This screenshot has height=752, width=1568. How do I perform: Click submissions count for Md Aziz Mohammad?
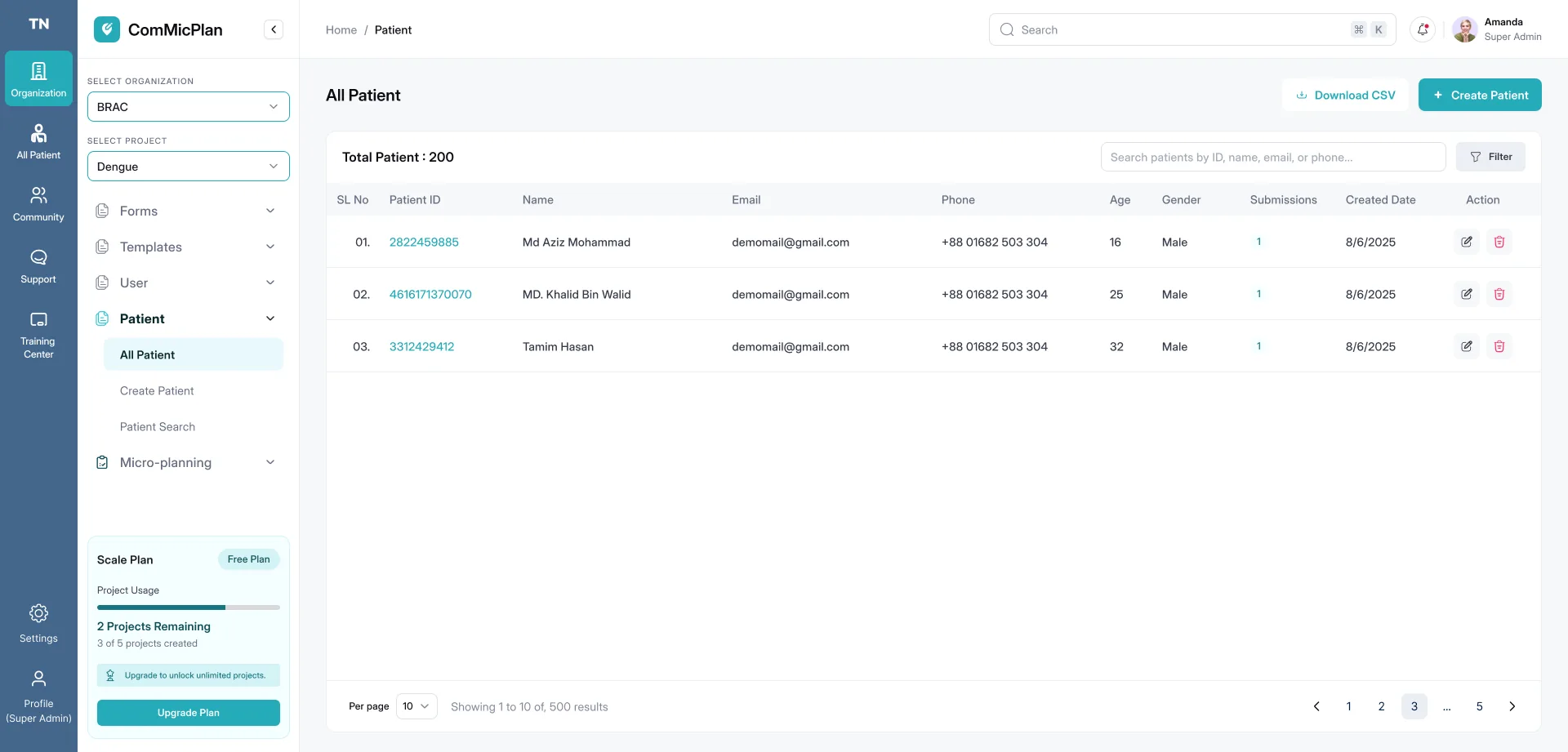1258,242
